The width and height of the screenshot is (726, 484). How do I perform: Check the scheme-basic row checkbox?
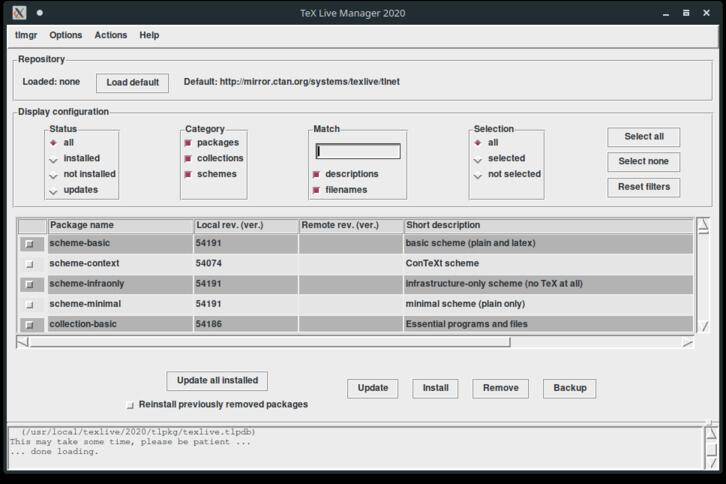click(30, 244)
